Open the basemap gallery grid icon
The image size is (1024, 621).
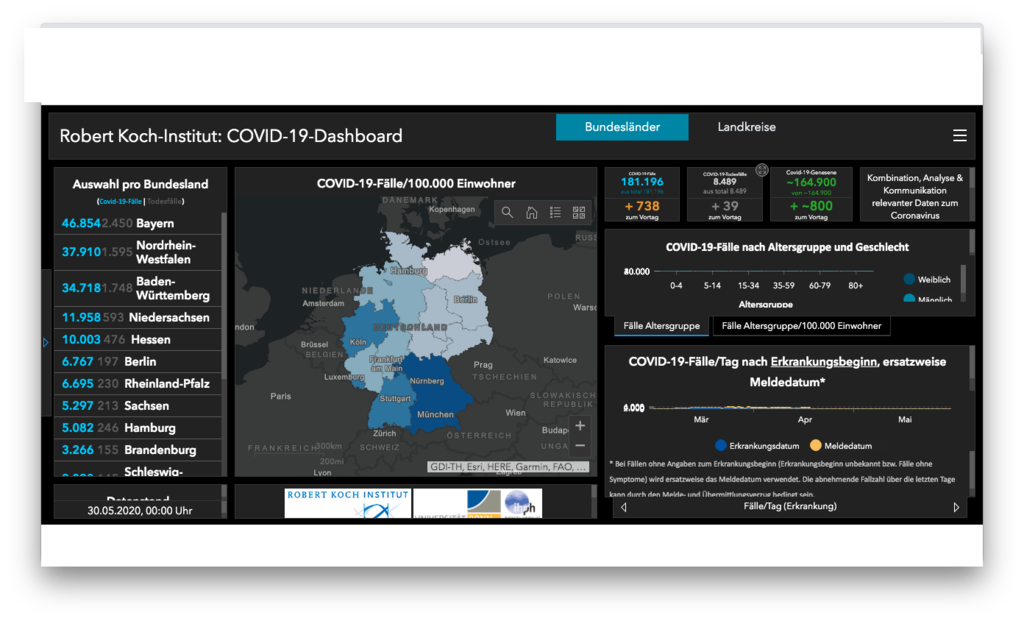click(x=579, y=212)
